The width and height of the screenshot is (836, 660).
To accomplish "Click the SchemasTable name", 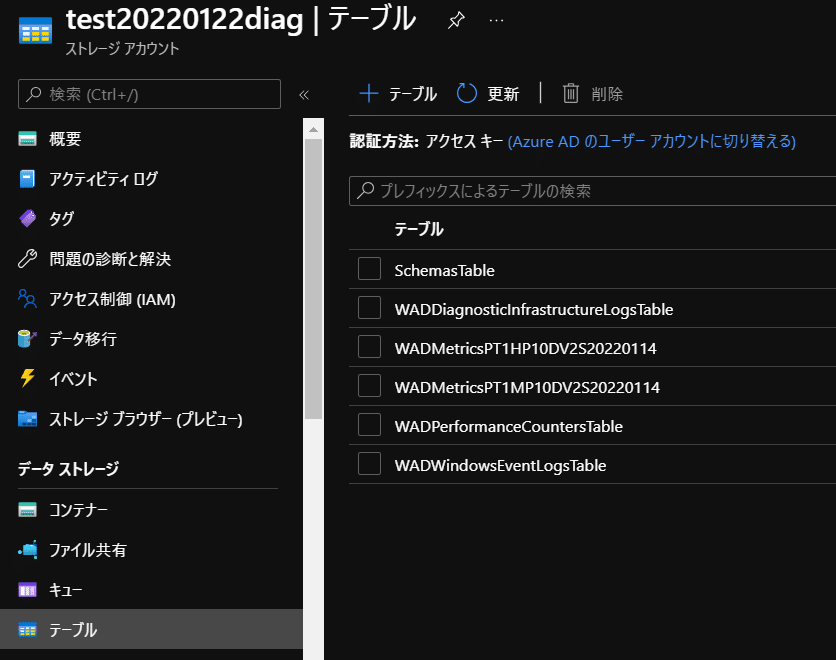I will pyautogui.click(x=444, y=270).
